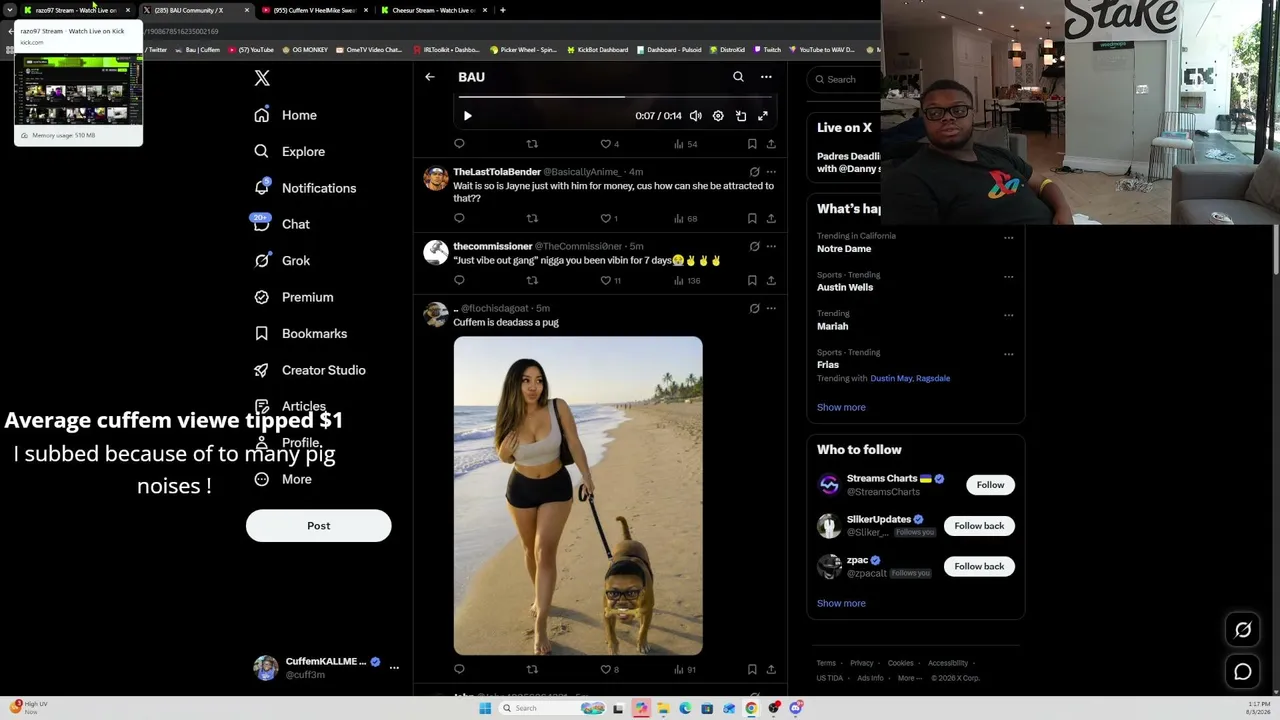Open the Windows Start menu

[x=485, y=709]
